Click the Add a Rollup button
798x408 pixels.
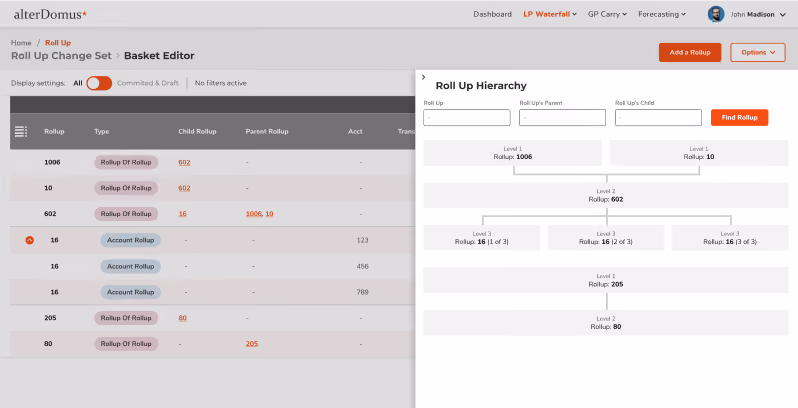(x=690, y=52)
